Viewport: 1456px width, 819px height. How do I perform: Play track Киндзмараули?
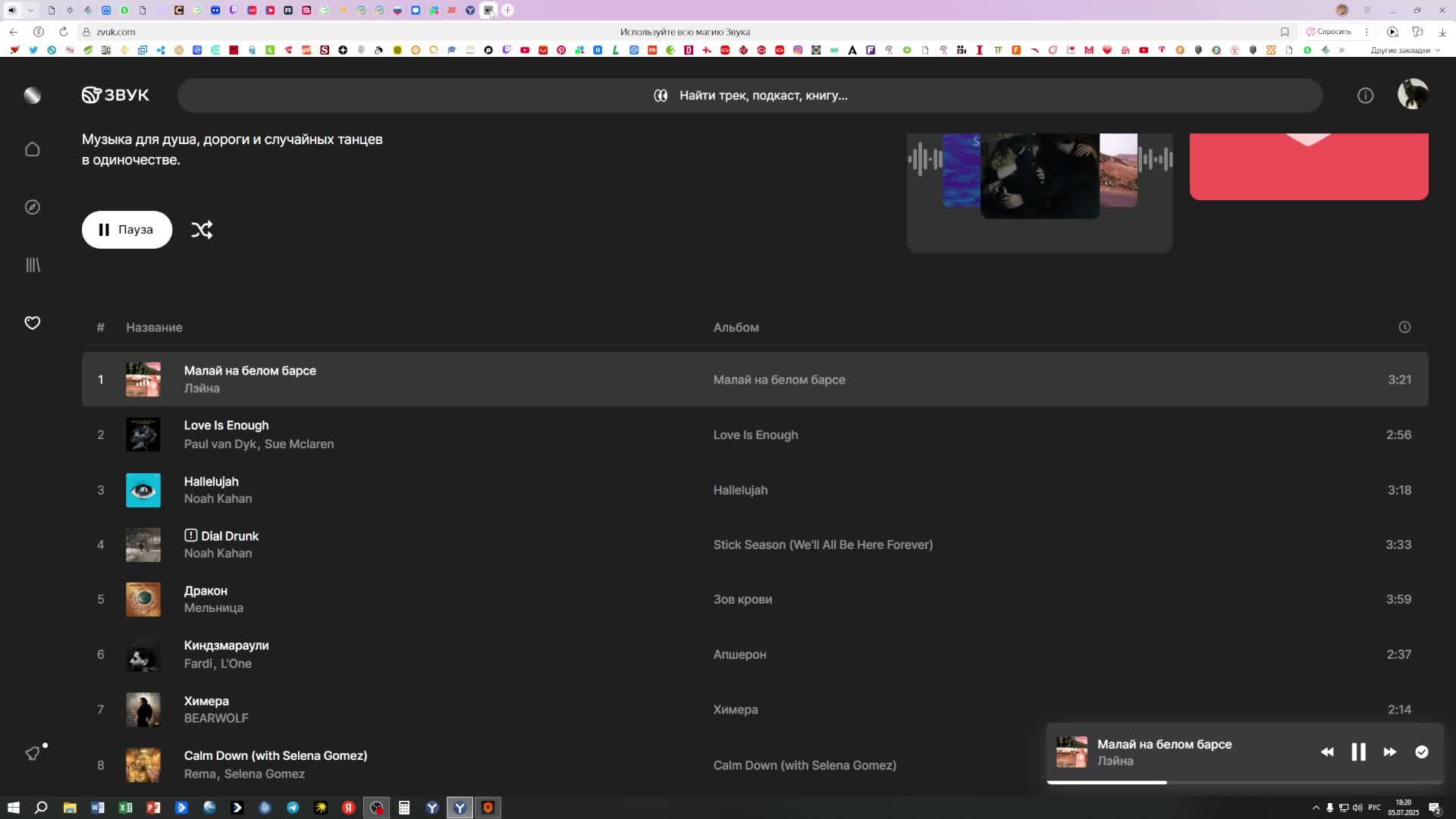(226, 645)
